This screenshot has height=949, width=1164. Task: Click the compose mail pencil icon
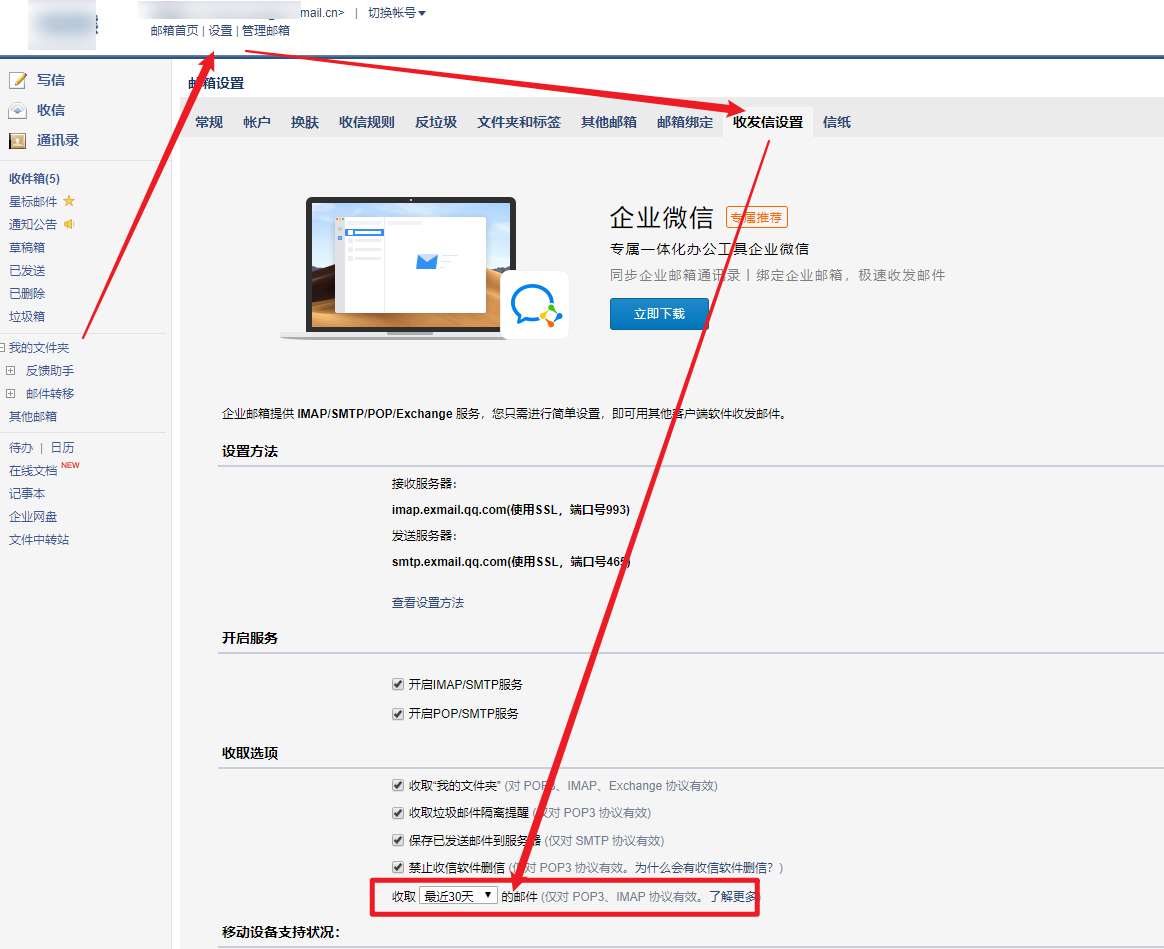[x=18, y=80]
